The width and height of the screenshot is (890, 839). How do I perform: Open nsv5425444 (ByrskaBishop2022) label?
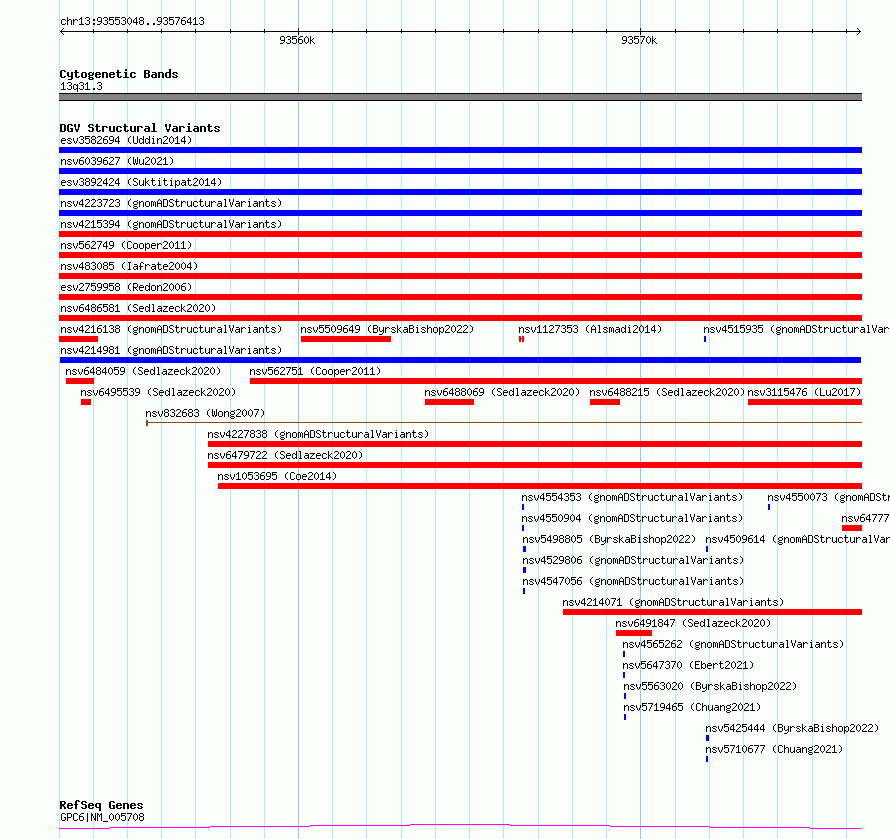tap(792, 728)
